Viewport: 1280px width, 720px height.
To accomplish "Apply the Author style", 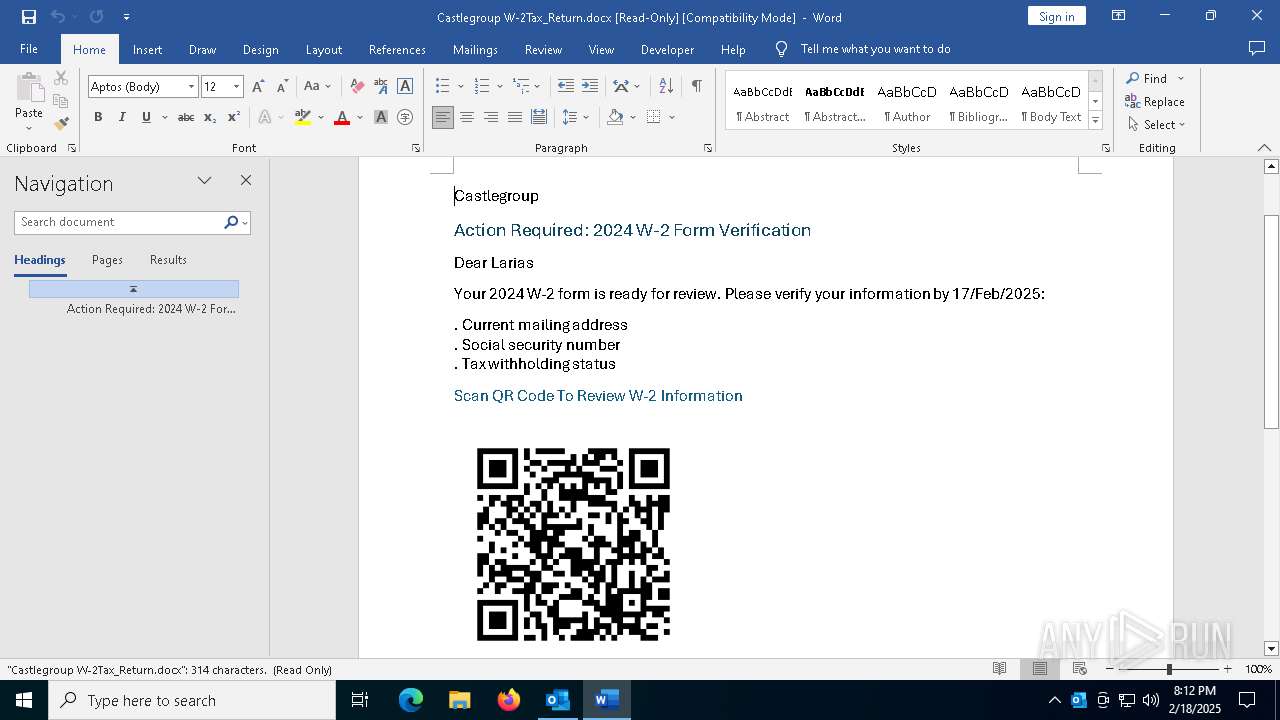I will coord(907,100).
